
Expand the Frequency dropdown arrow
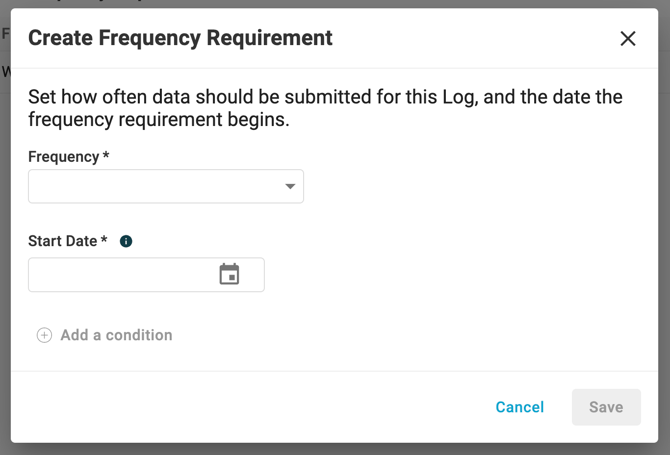point(290,186)
